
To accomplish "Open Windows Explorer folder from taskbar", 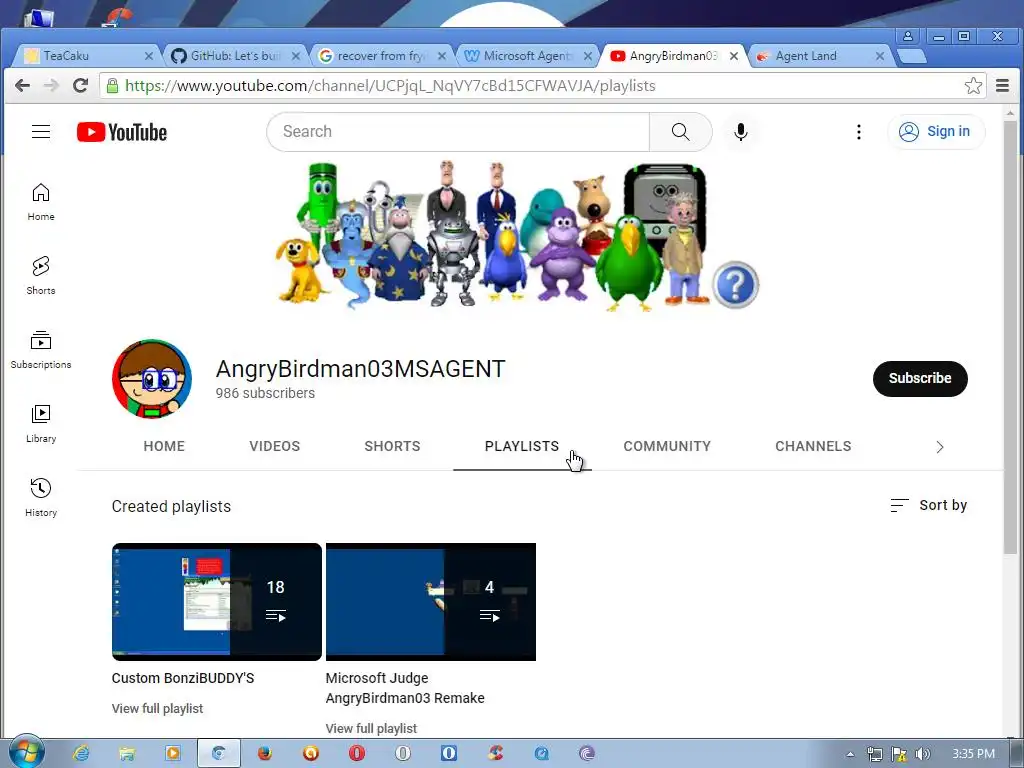I will (x=126, y=754).
